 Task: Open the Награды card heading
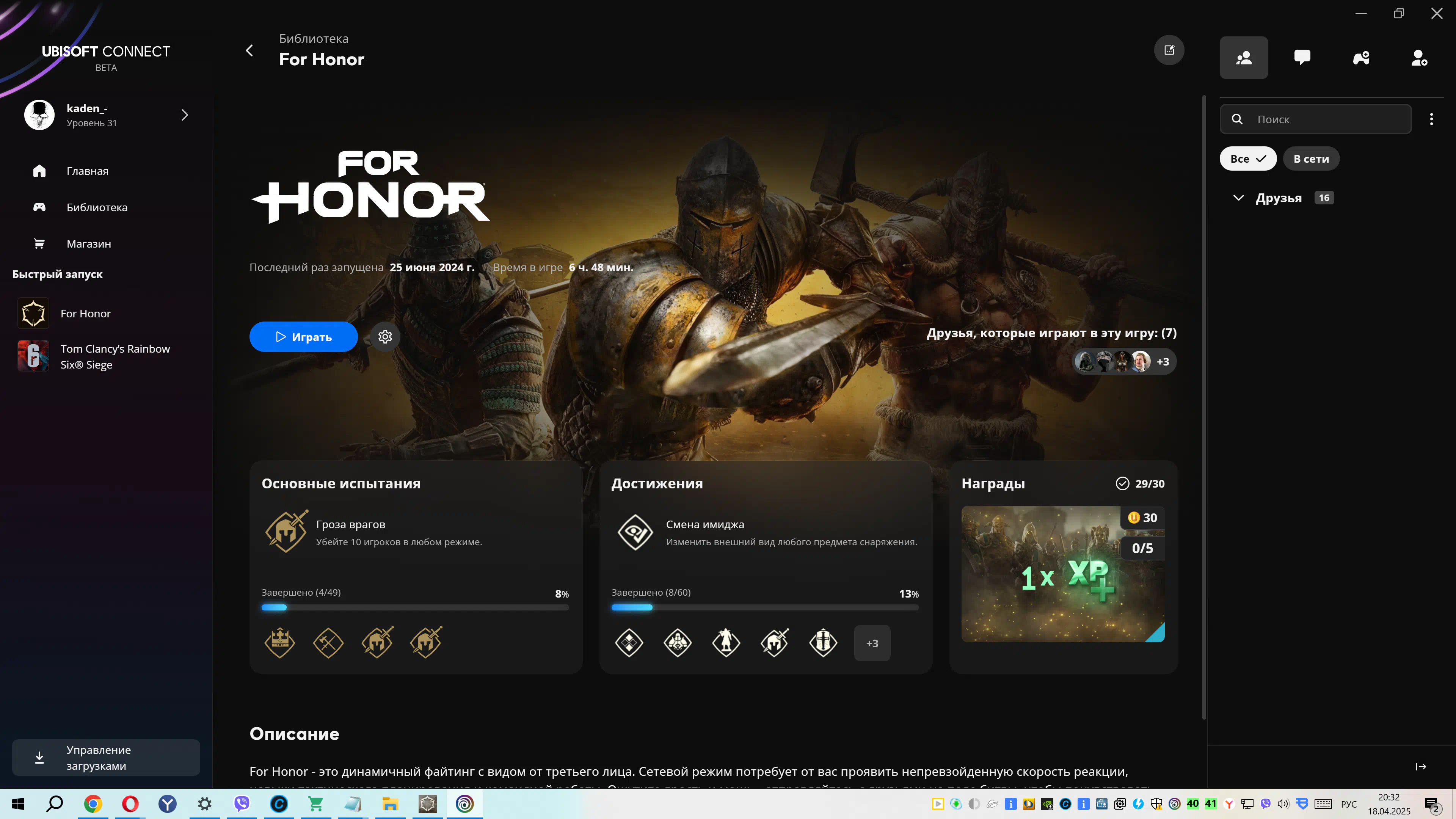coord(993,483)
